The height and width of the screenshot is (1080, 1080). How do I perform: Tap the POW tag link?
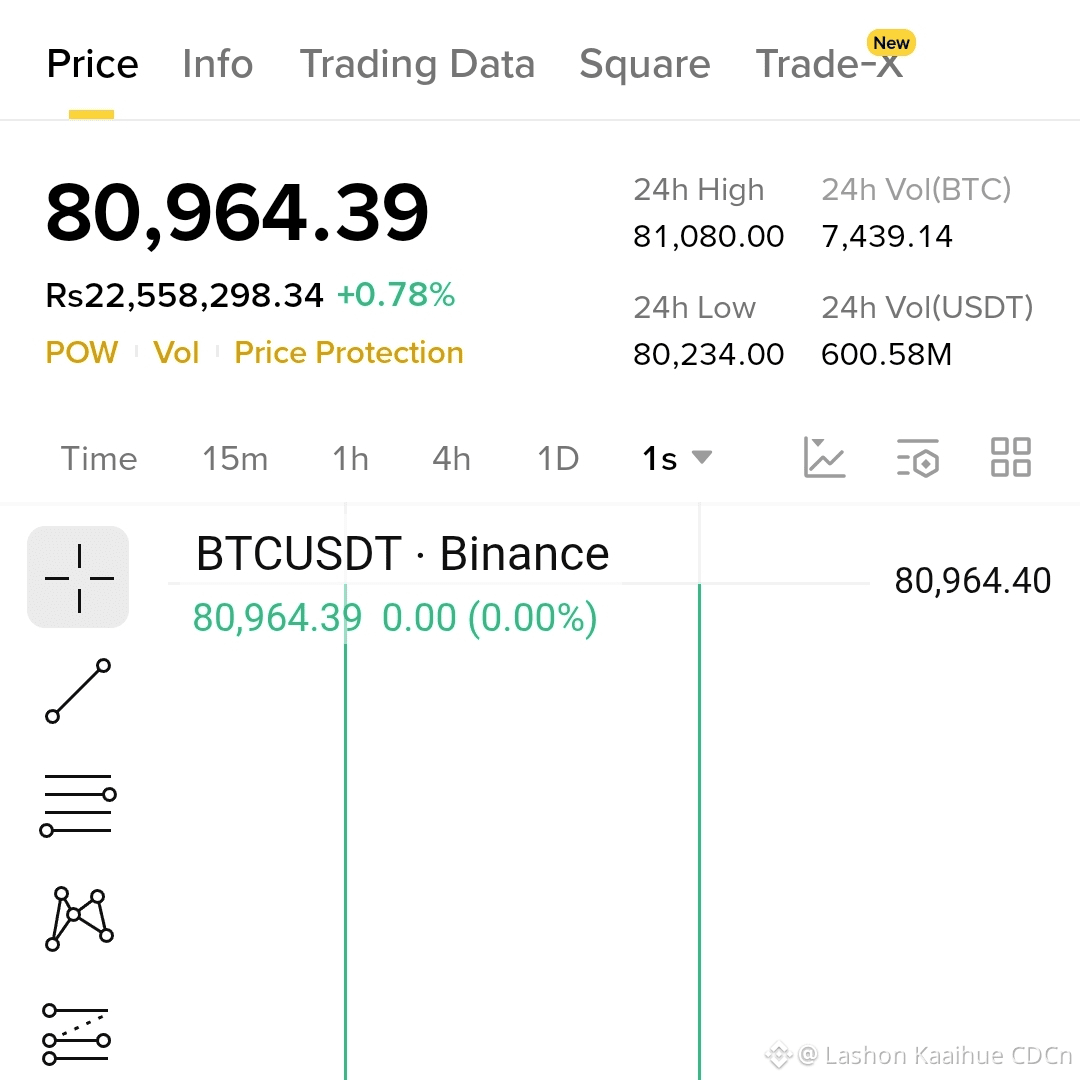click(82, 352)
